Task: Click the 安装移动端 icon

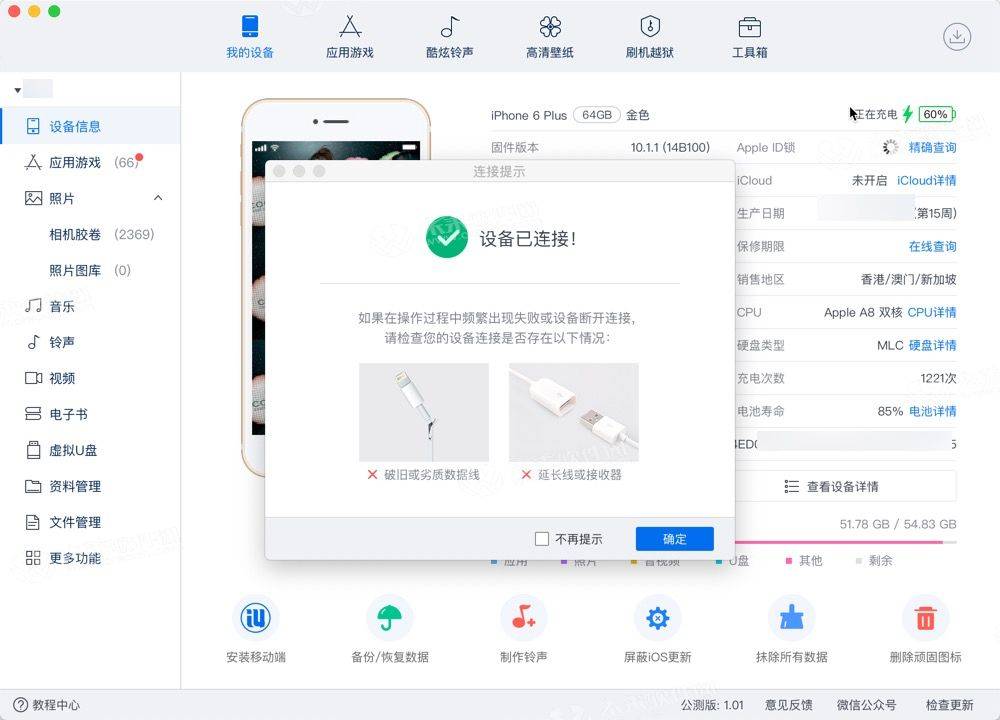Action: click(x=256, y=617)
